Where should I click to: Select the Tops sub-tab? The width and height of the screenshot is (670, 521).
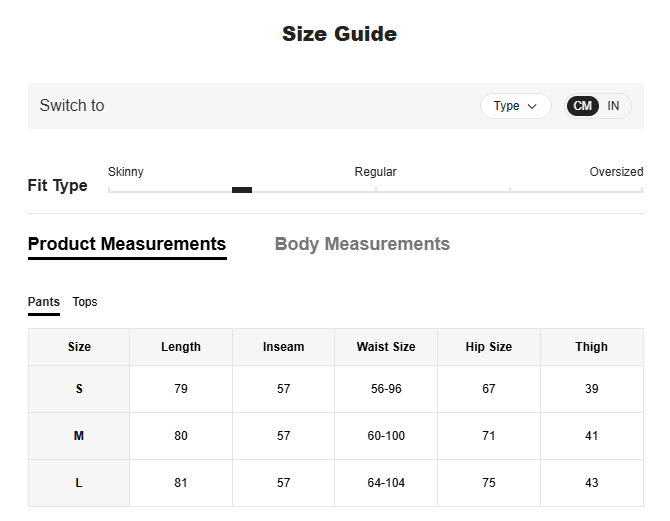tap(85, 302)
